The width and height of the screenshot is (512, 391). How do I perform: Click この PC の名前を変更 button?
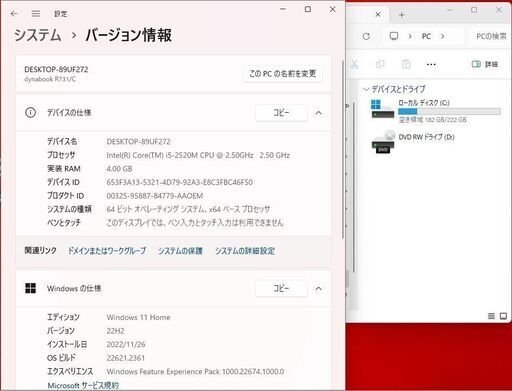coord(283,74)
